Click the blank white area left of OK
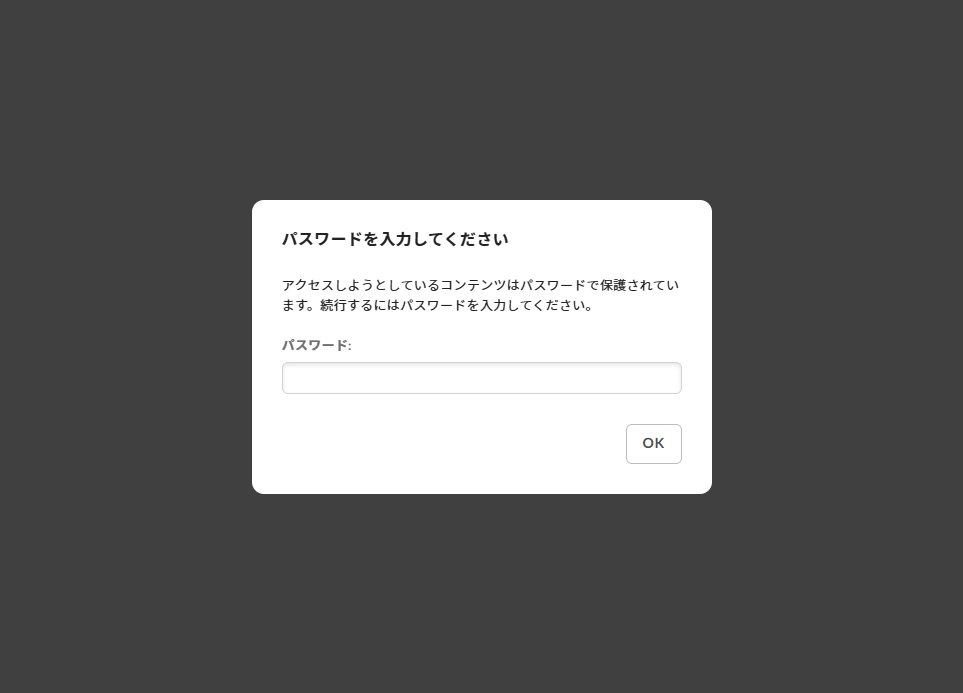The image size is (963, 693). [x=448, y=444]
